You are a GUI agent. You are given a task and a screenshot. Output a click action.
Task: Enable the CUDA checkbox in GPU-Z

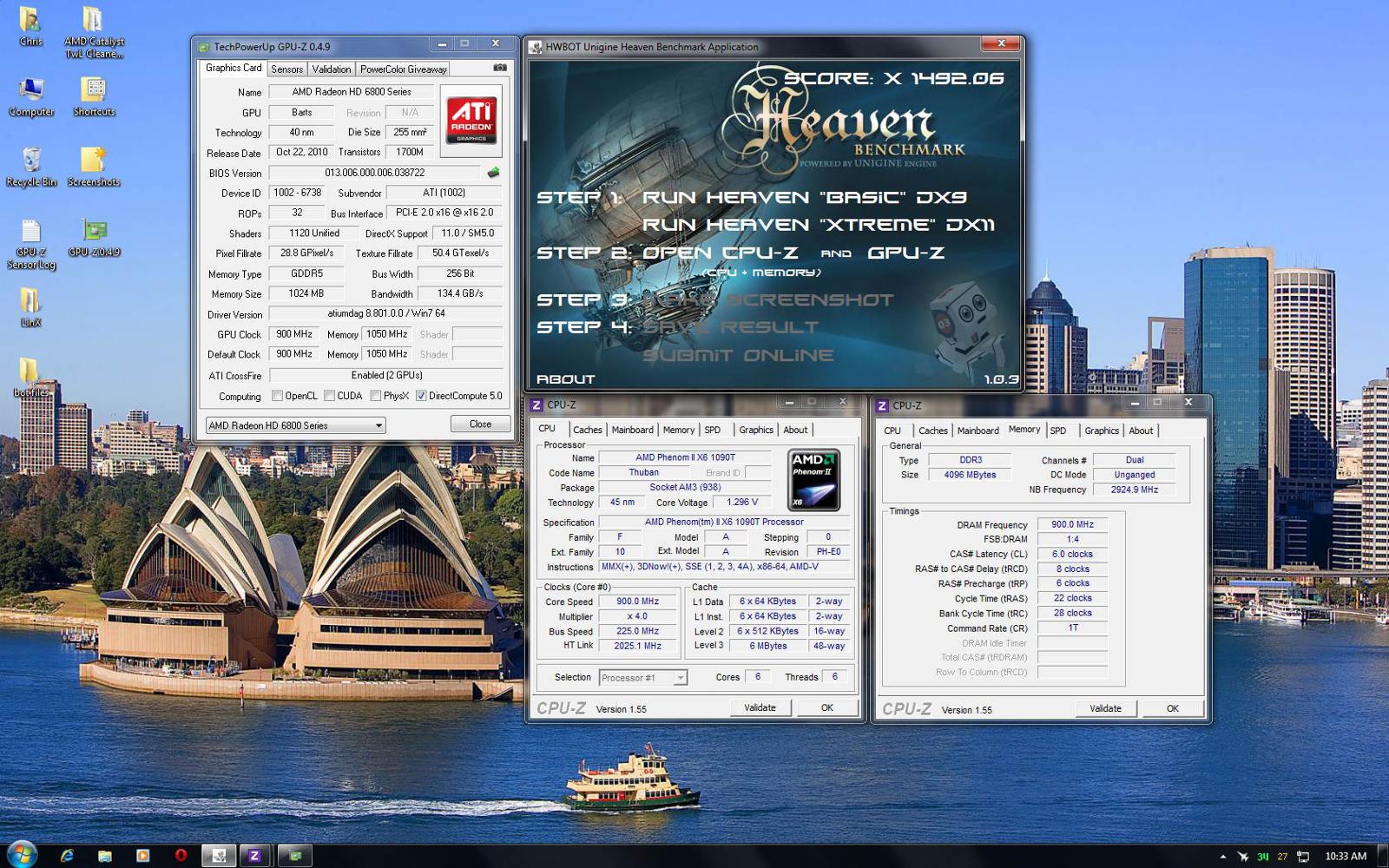pos(329,396)
